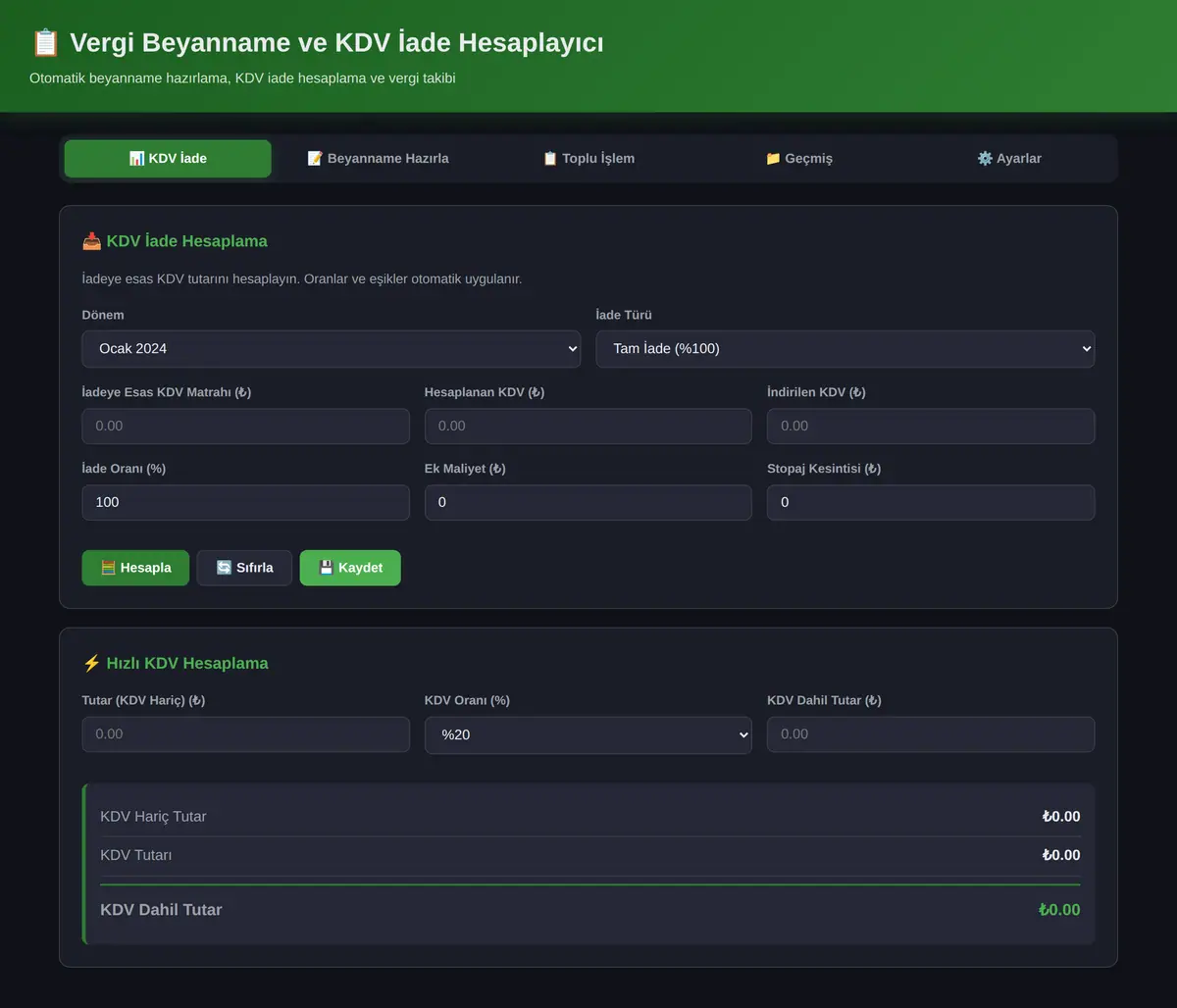Expand the Dönem dropdown showing Ocak 2024
Screen dimensions: 1177x1008
(332, 349)
